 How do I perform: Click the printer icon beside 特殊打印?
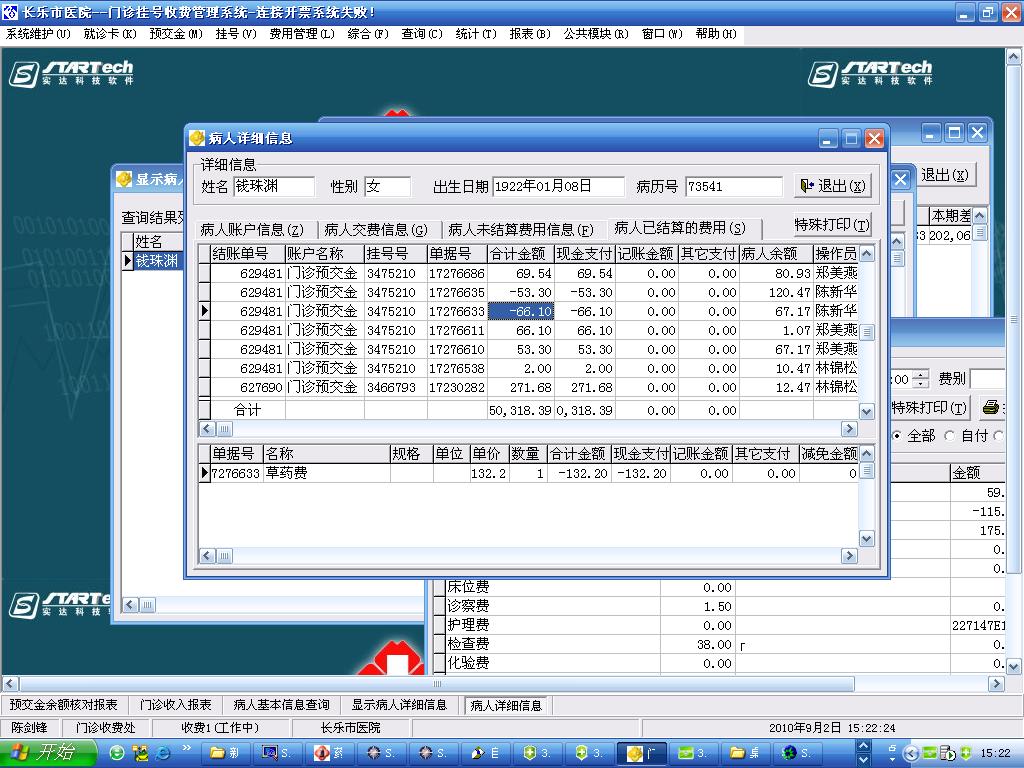tap(991, 408)
